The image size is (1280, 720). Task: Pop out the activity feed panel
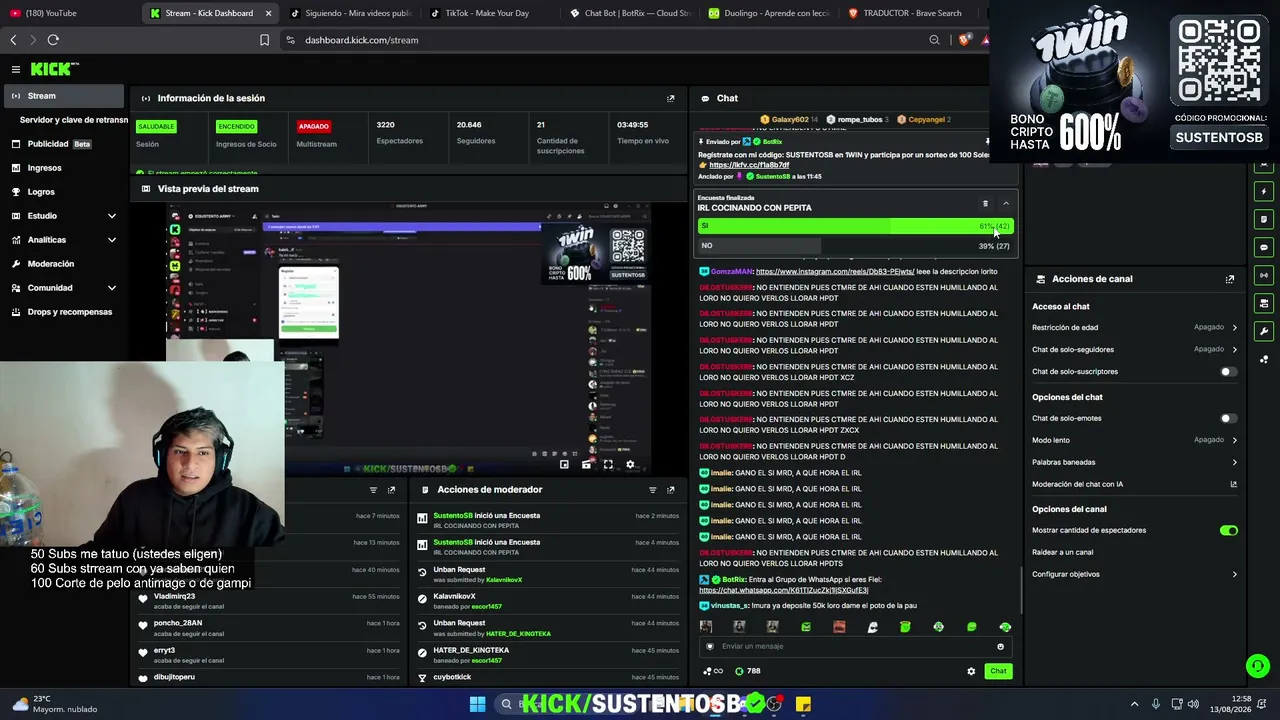pyautogui.click(x=391, y=490)
